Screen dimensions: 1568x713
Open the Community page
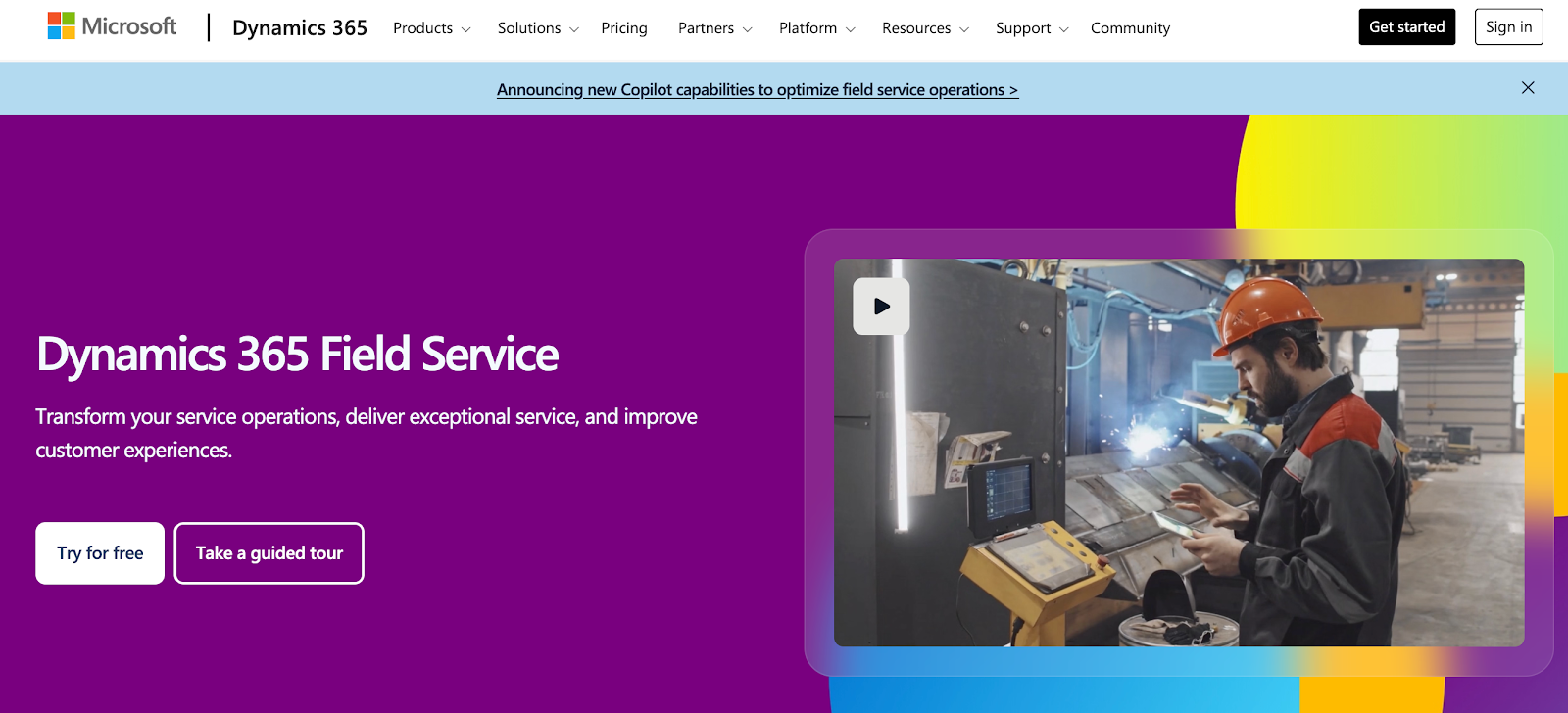click(x=1130, y=28)
